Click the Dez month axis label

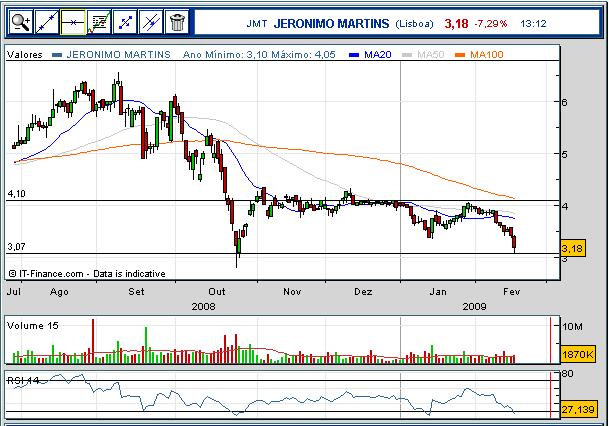pos(363,292)
